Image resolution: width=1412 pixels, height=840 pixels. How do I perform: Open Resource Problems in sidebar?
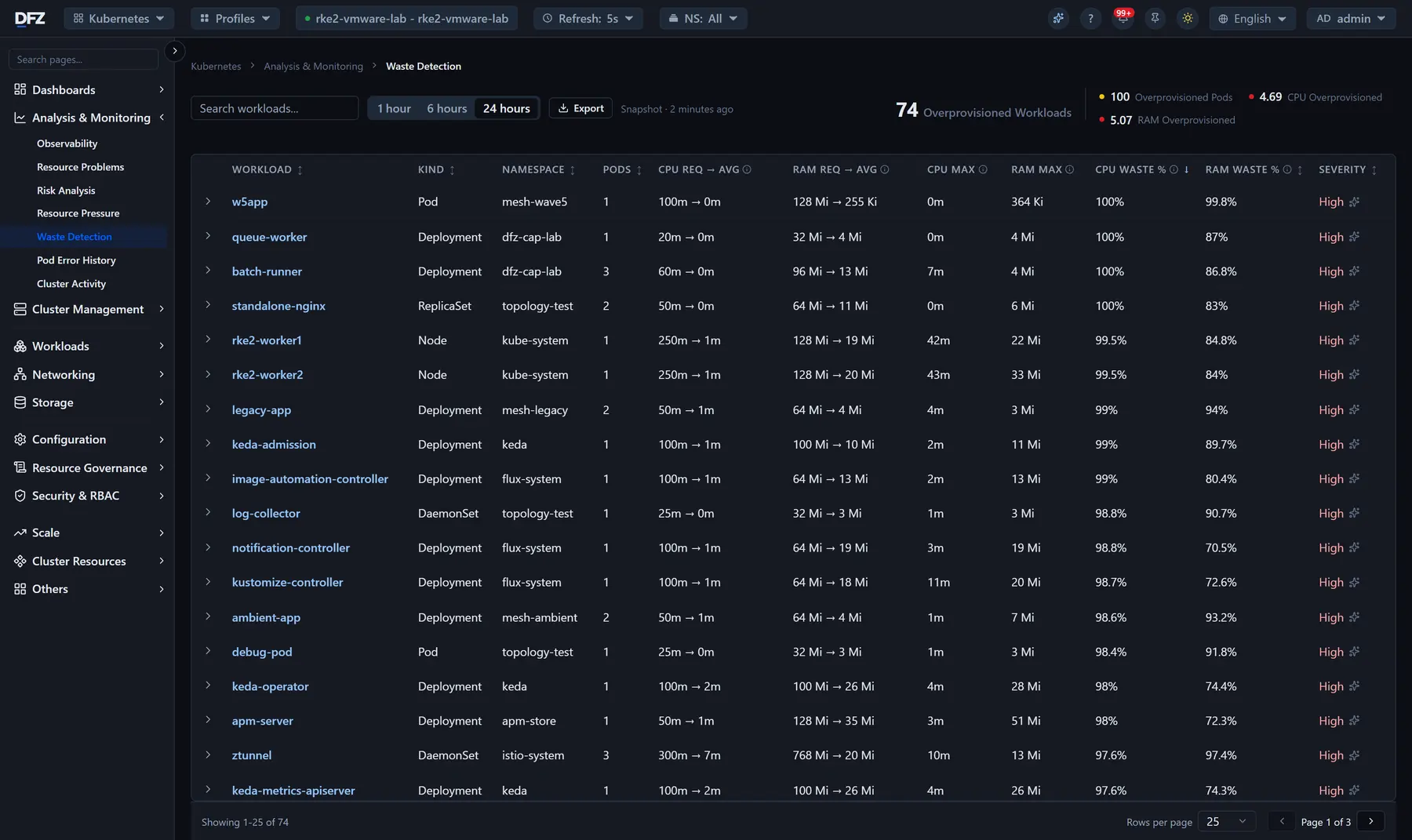click(x=80, y=167)
